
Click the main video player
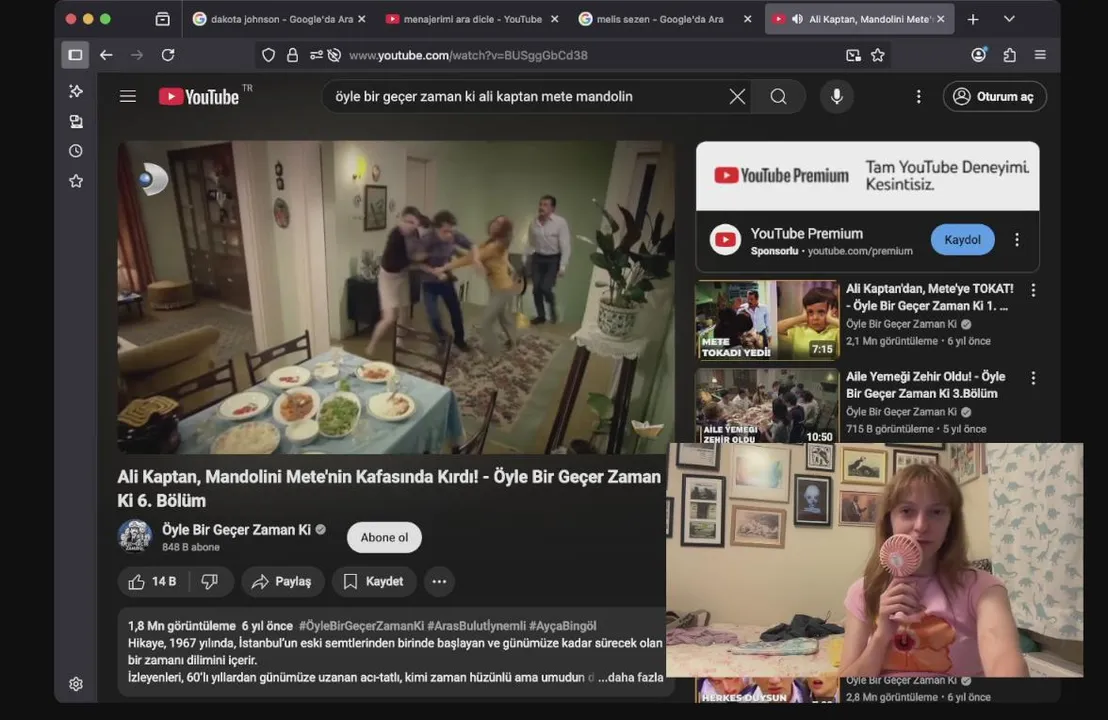click(x=396, y=297)
